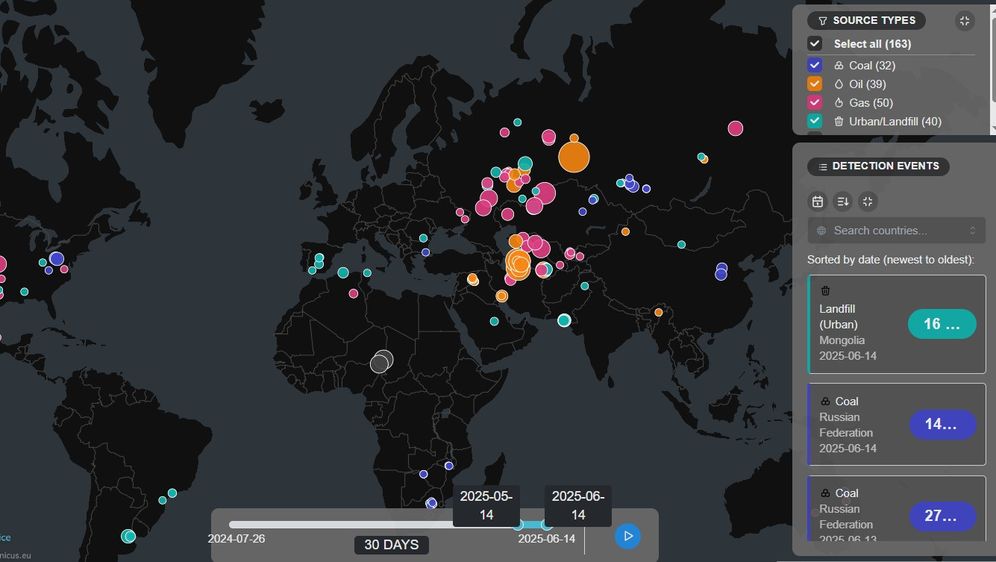Open the Mongolia Landfill detection event
The image size is (996, 562).
point(896,324)
